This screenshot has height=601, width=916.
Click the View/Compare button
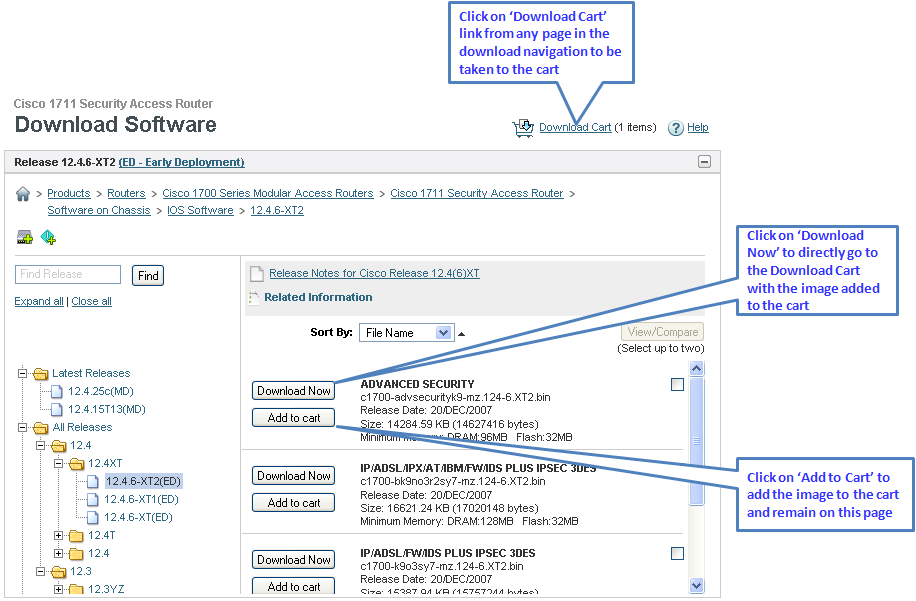tap(662, 332)
